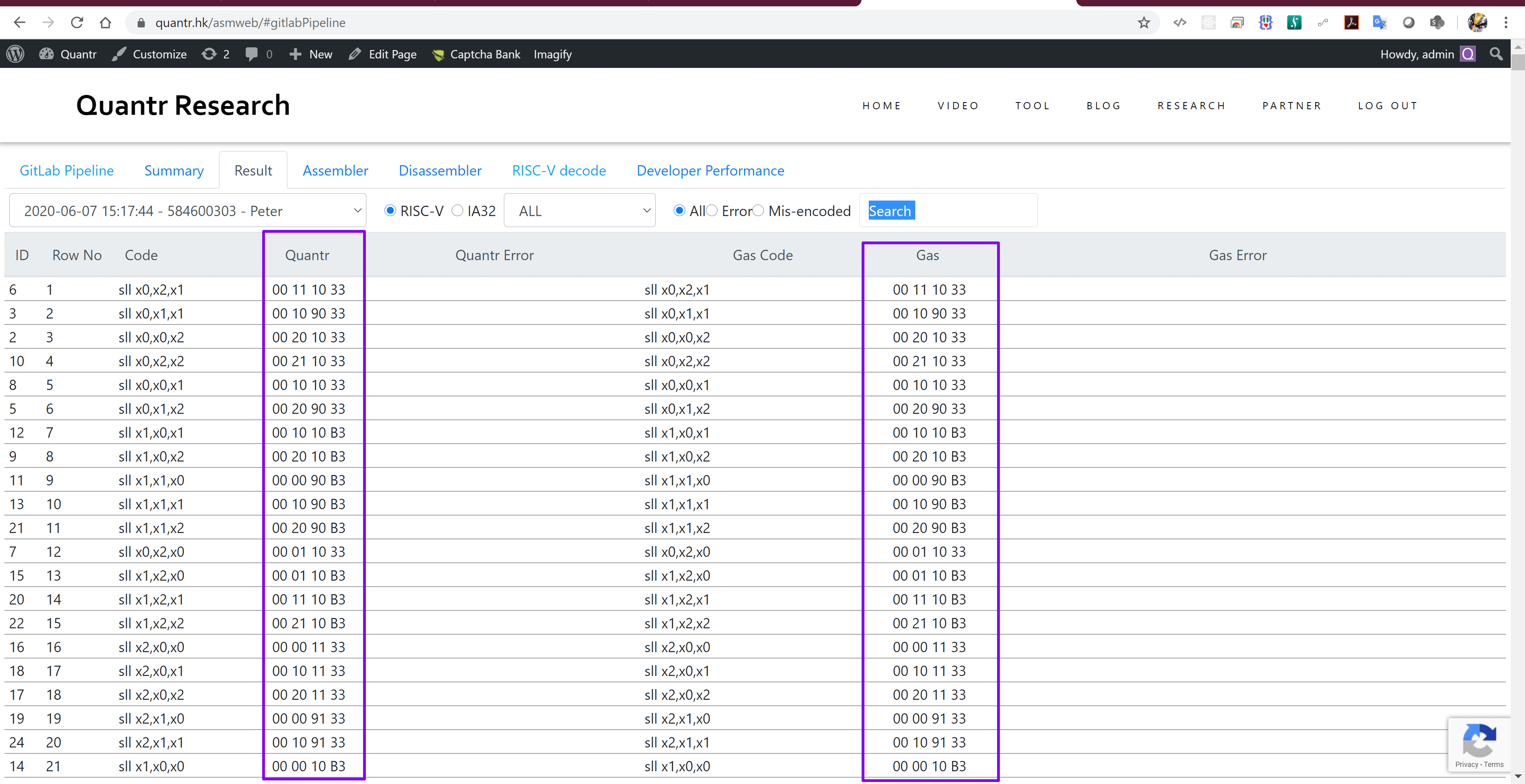Click the browser profile avatar
The height and width of the screenshot is (784, 1525).
tap(1477, 23)
